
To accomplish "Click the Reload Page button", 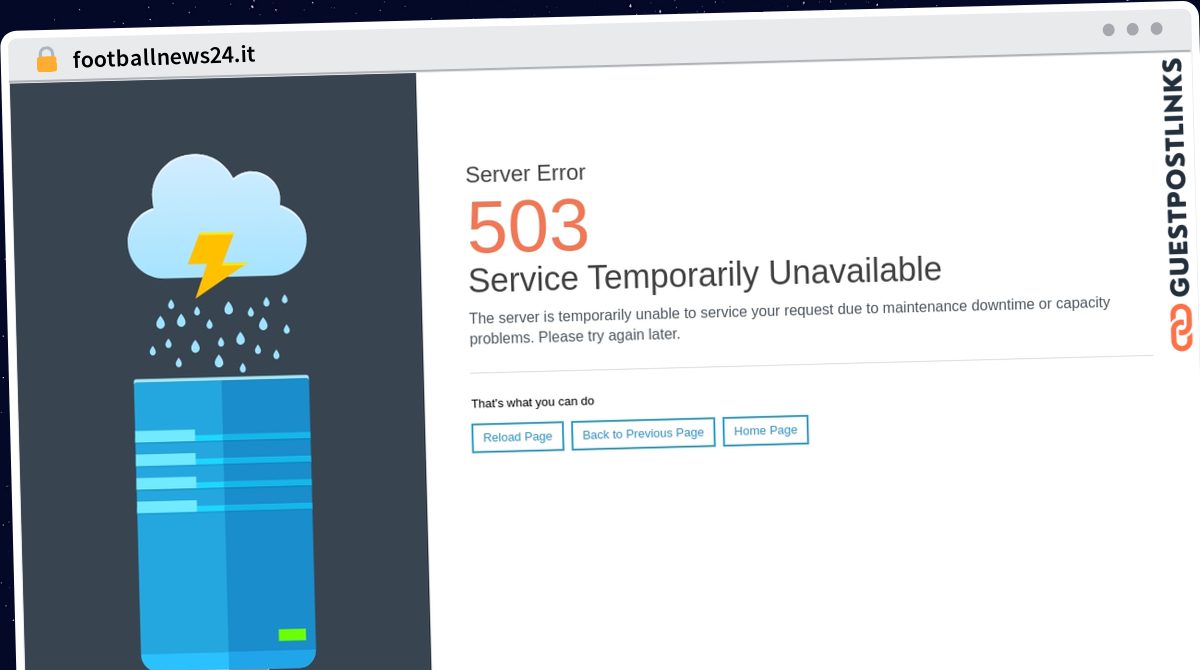I will point(518,437).
